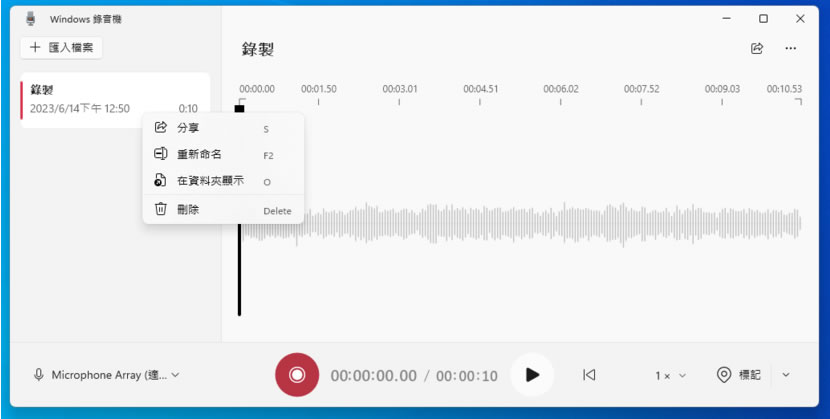Expand the markers list chevron beside 標記

tap(786, 375)
